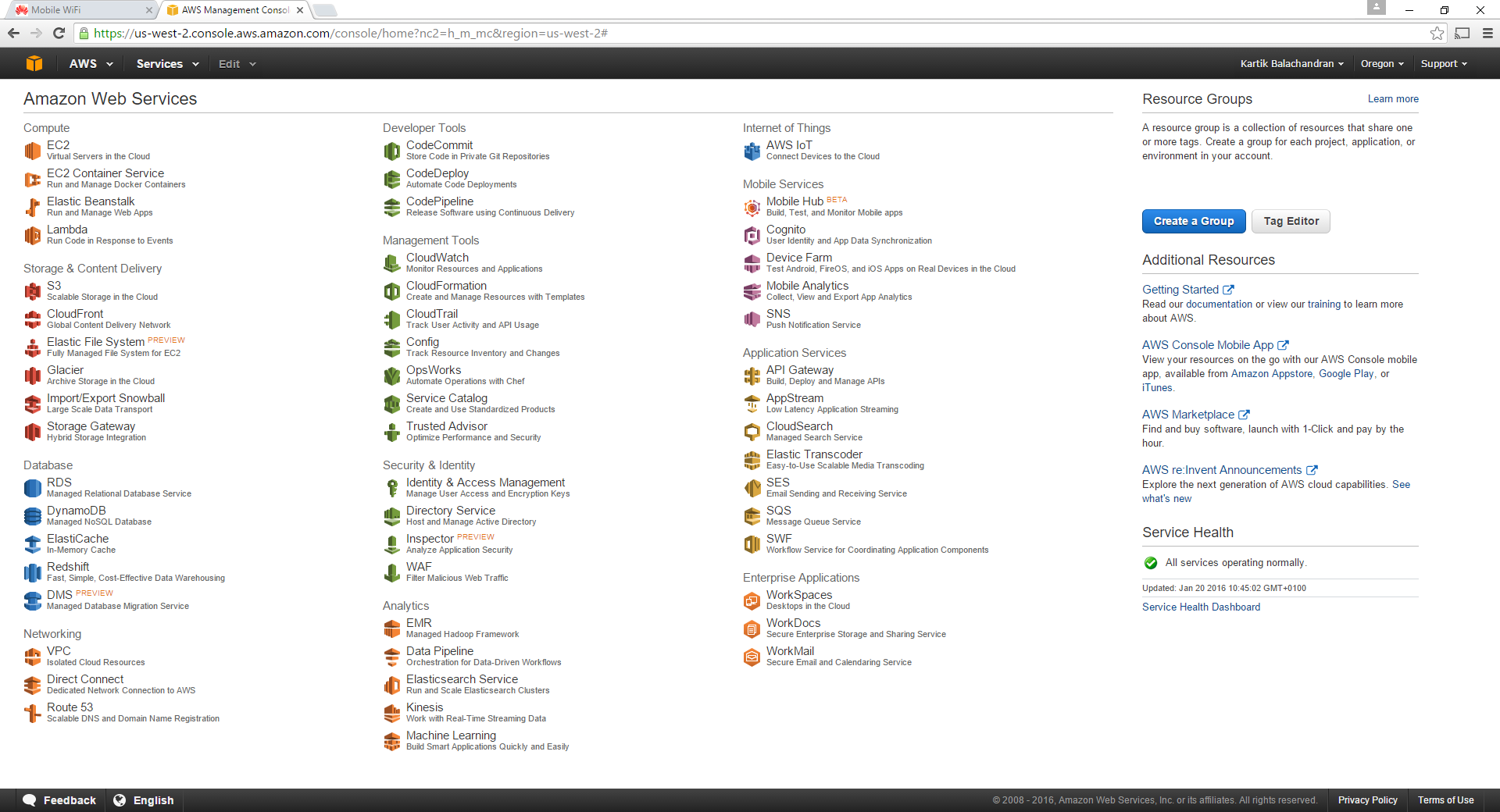
Task: Click the WAF icon
Action: 392,572
